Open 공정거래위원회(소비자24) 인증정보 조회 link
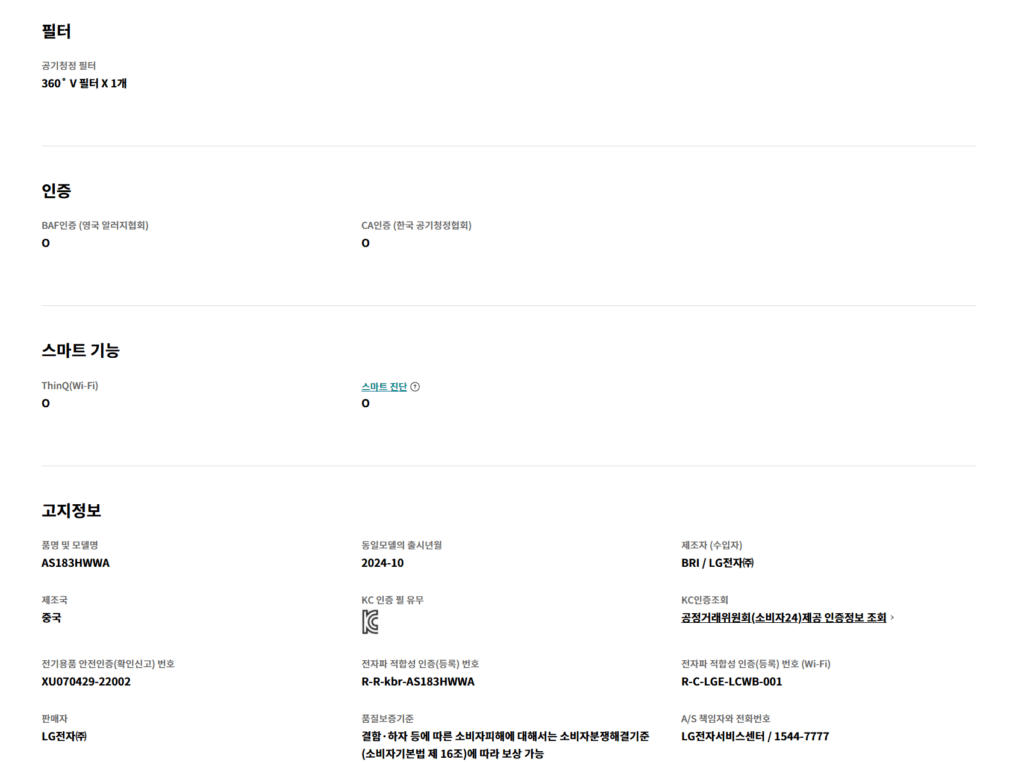Screen dimensions: 1024x762 (x=783, y=618)
